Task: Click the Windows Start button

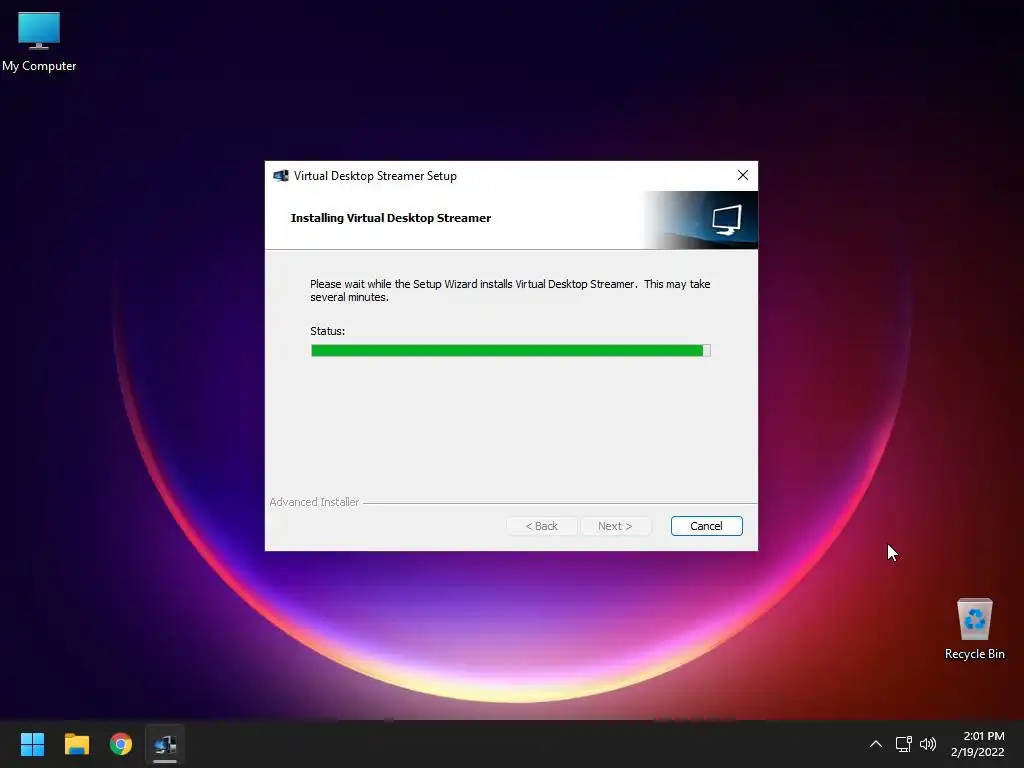Action: (x=32, y=744)
